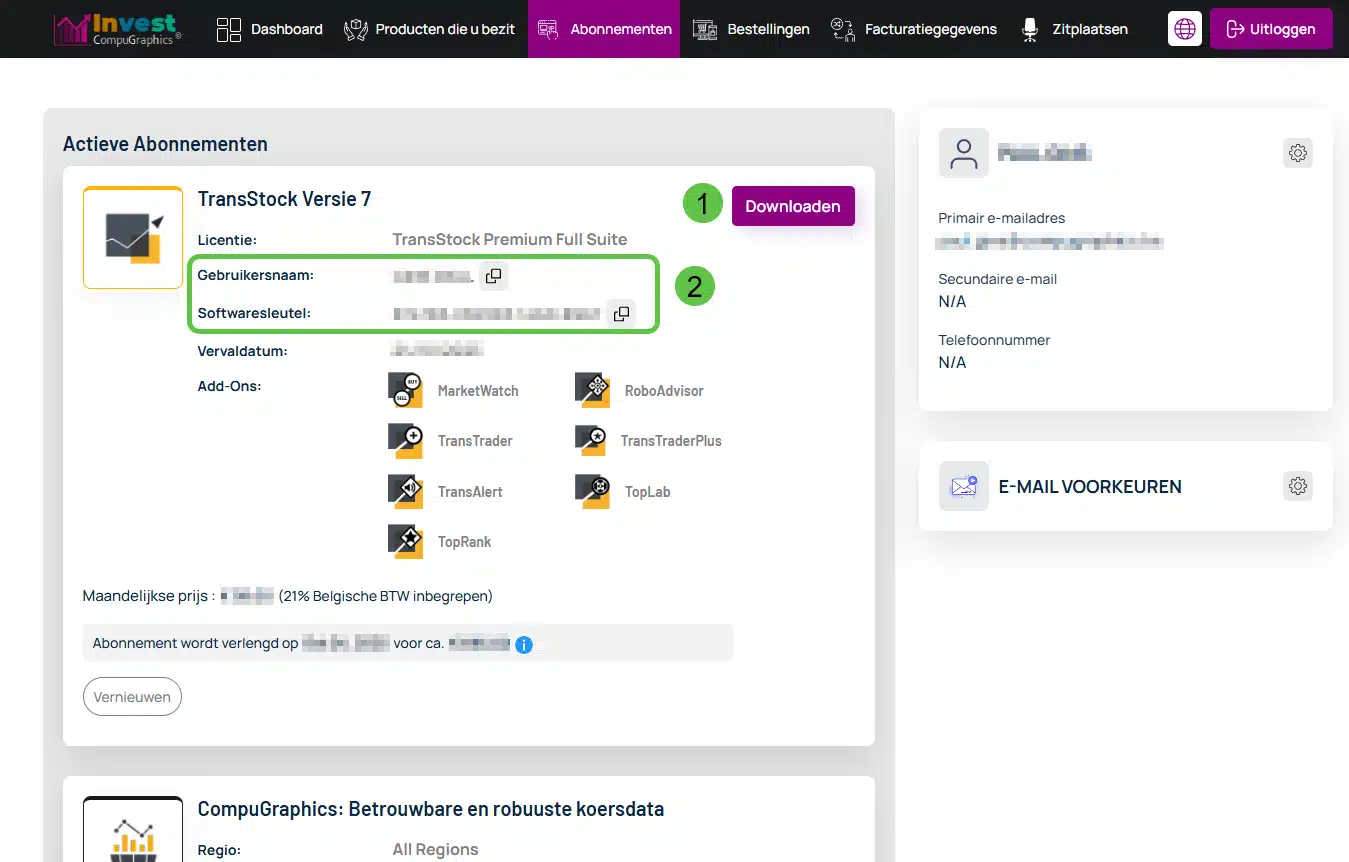Open the Facturatiegegevens menu item
The height and width of the screenshot is (862, 1349).
(914, 29)
